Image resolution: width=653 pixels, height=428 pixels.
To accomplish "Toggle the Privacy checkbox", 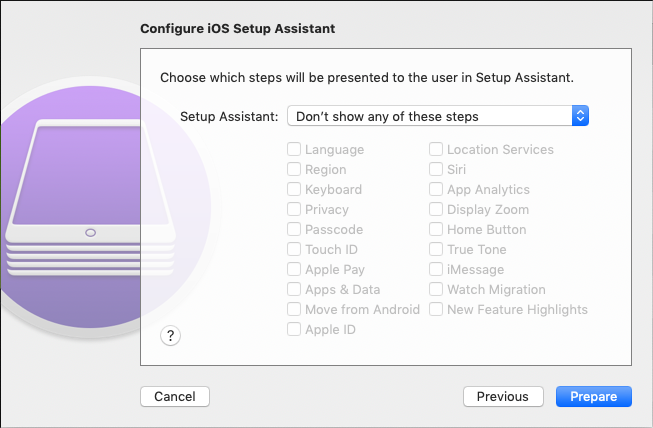I will 295,210.
